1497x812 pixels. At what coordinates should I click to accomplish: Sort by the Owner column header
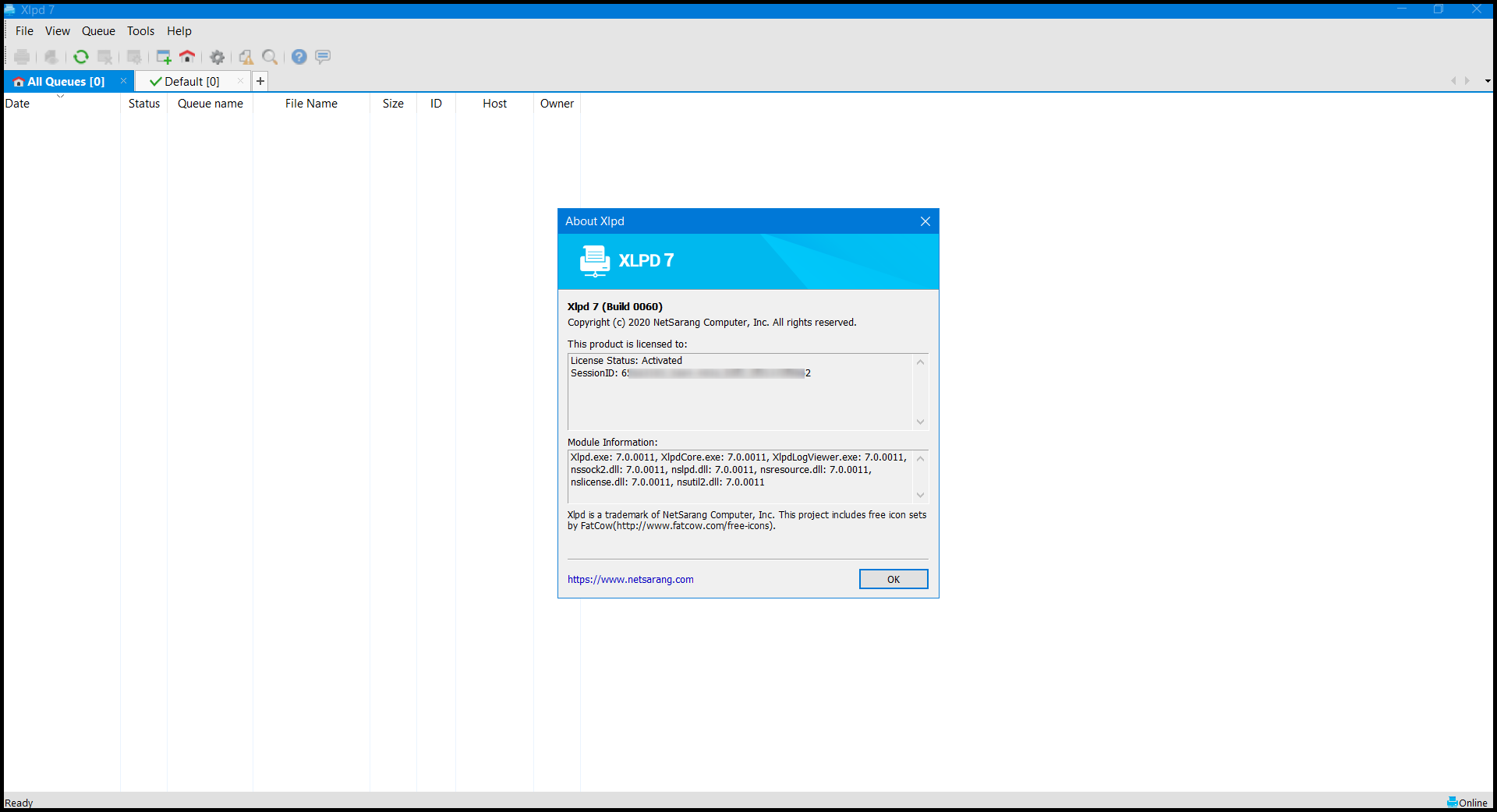557,104
